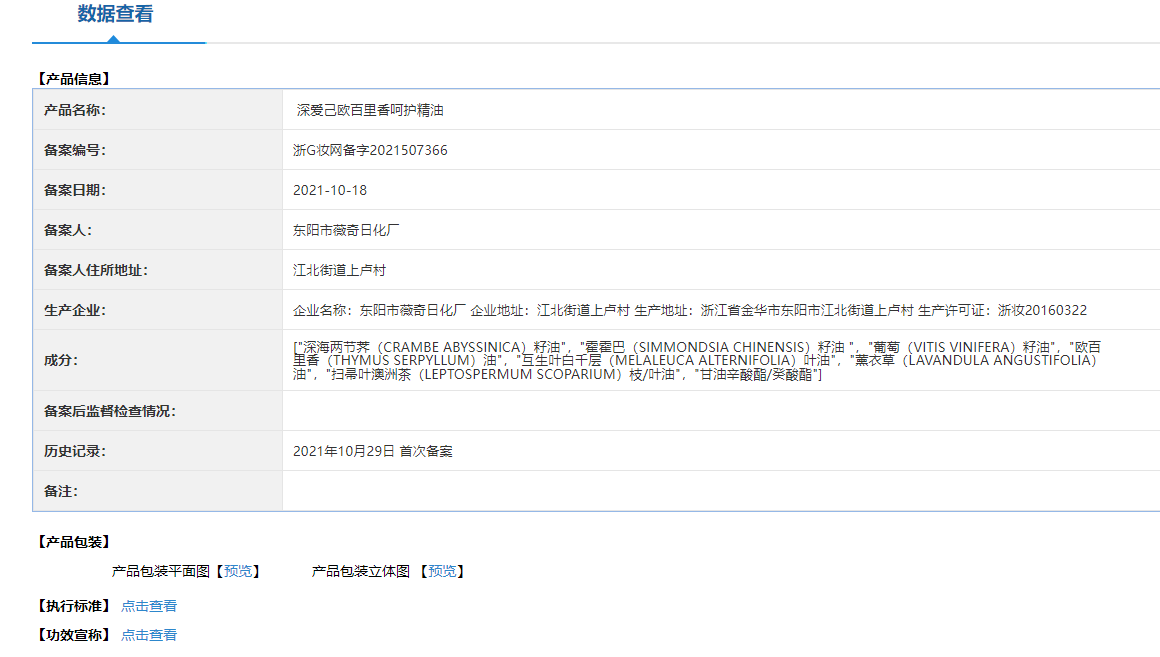This screenshot has height=657, width=1160.
Task: Click the 生产企业 details text
Action: (689, 310)
